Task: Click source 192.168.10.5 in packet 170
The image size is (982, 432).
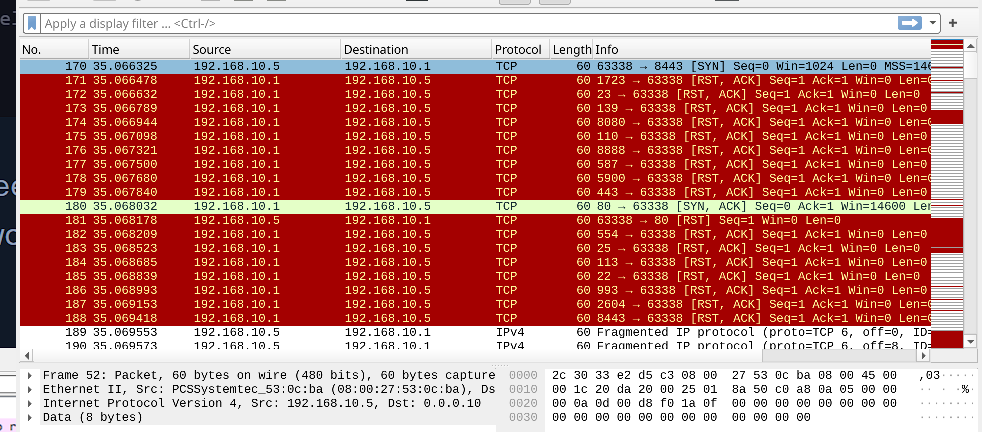Action: click(x=237, y=66)
